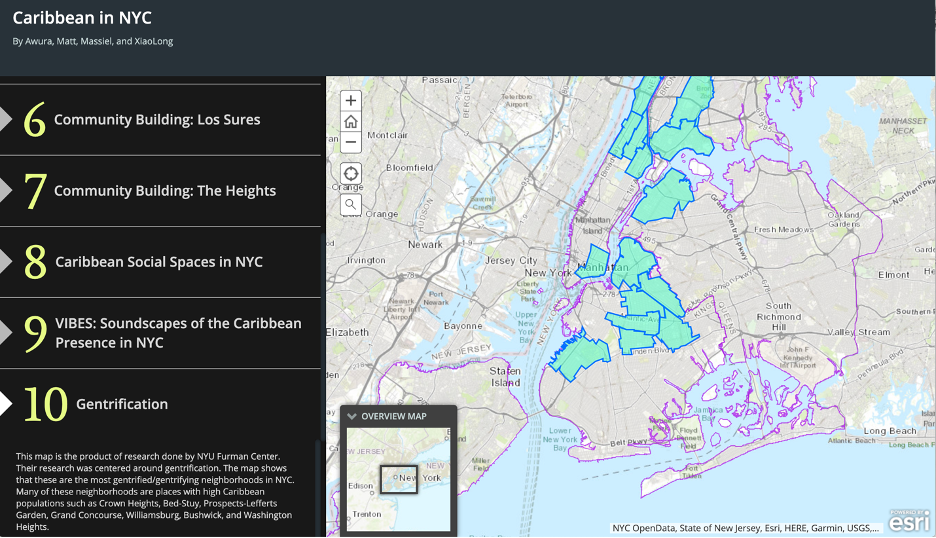The height and width of the screenshot is (538, 936).
Task: Click the Staten Island map label
Action: [x=505, y=377]
